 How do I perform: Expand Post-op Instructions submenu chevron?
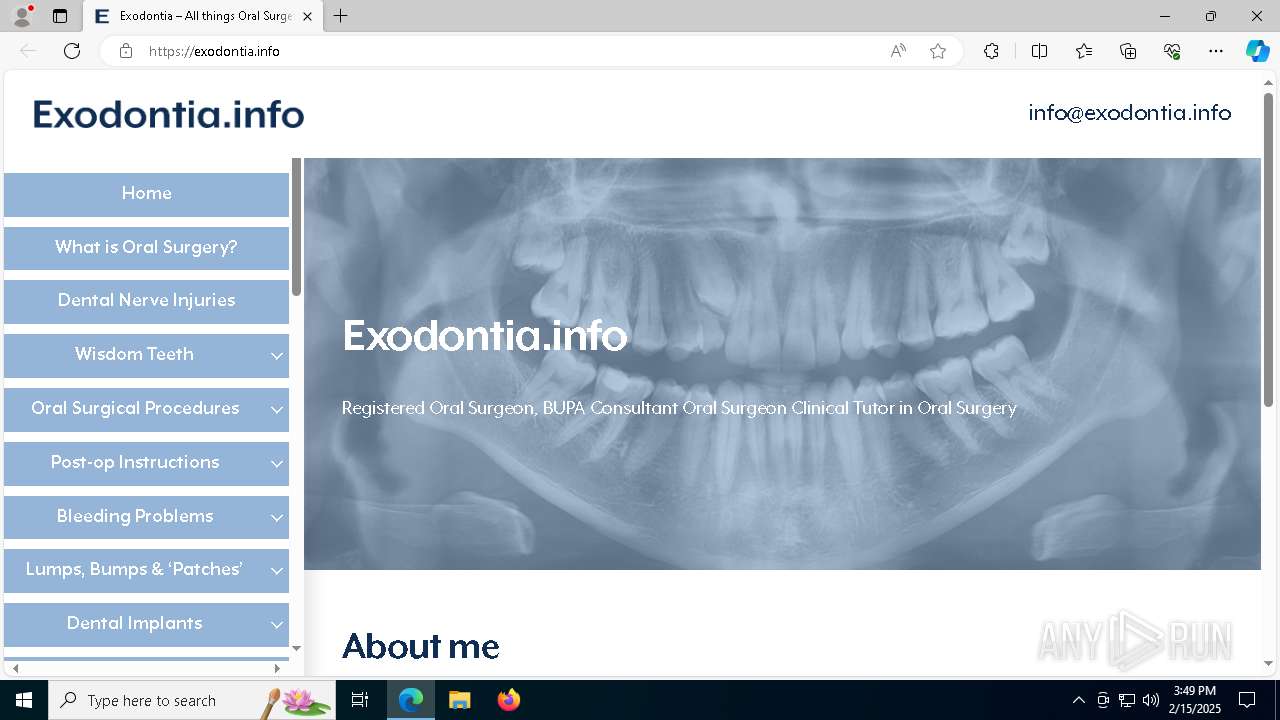[276, 464]
